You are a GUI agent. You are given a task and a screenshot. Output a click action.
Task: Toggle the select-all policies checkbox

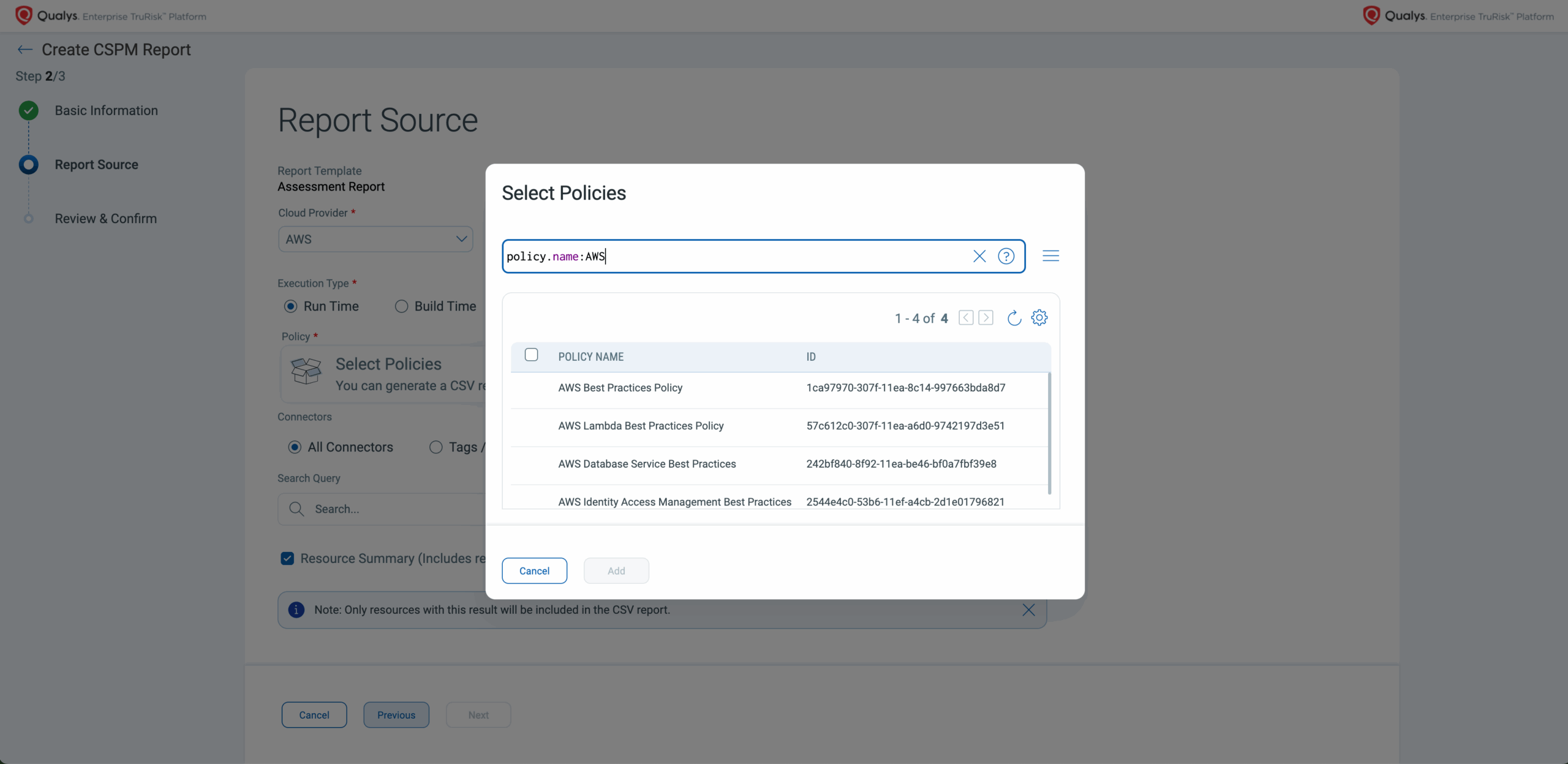pyautogui.click(x=532, y=355)
